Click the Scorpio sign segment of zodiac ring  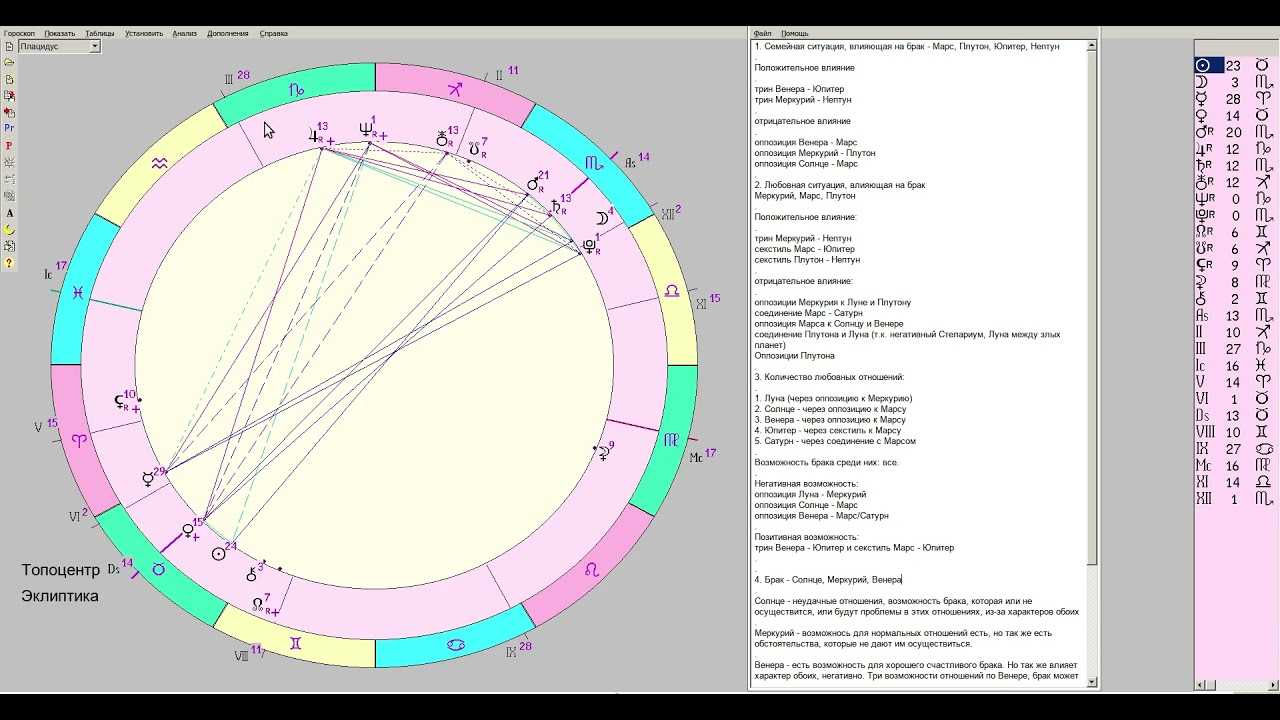(593, 161)
